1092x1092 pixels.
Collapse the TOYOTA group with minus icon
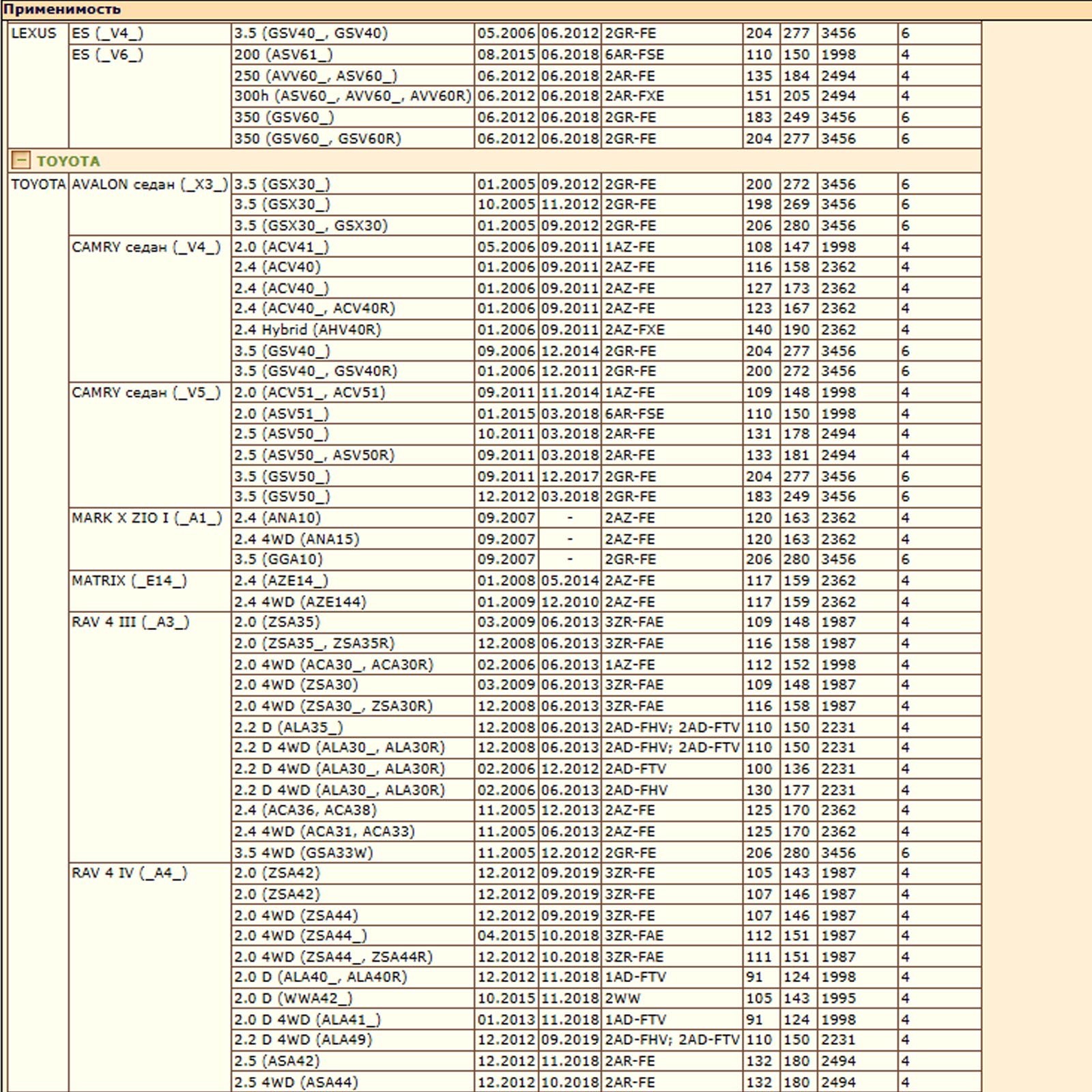click(x=21, y=160)
